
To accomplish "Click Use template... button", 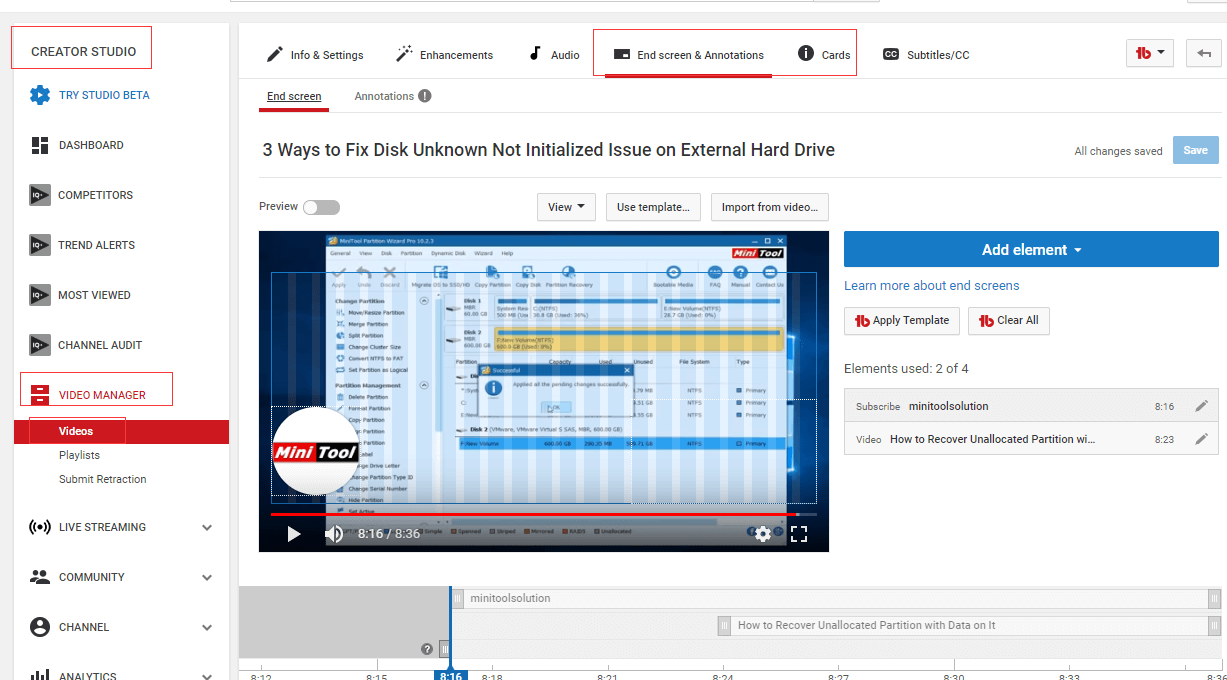I will click(653, 207).
